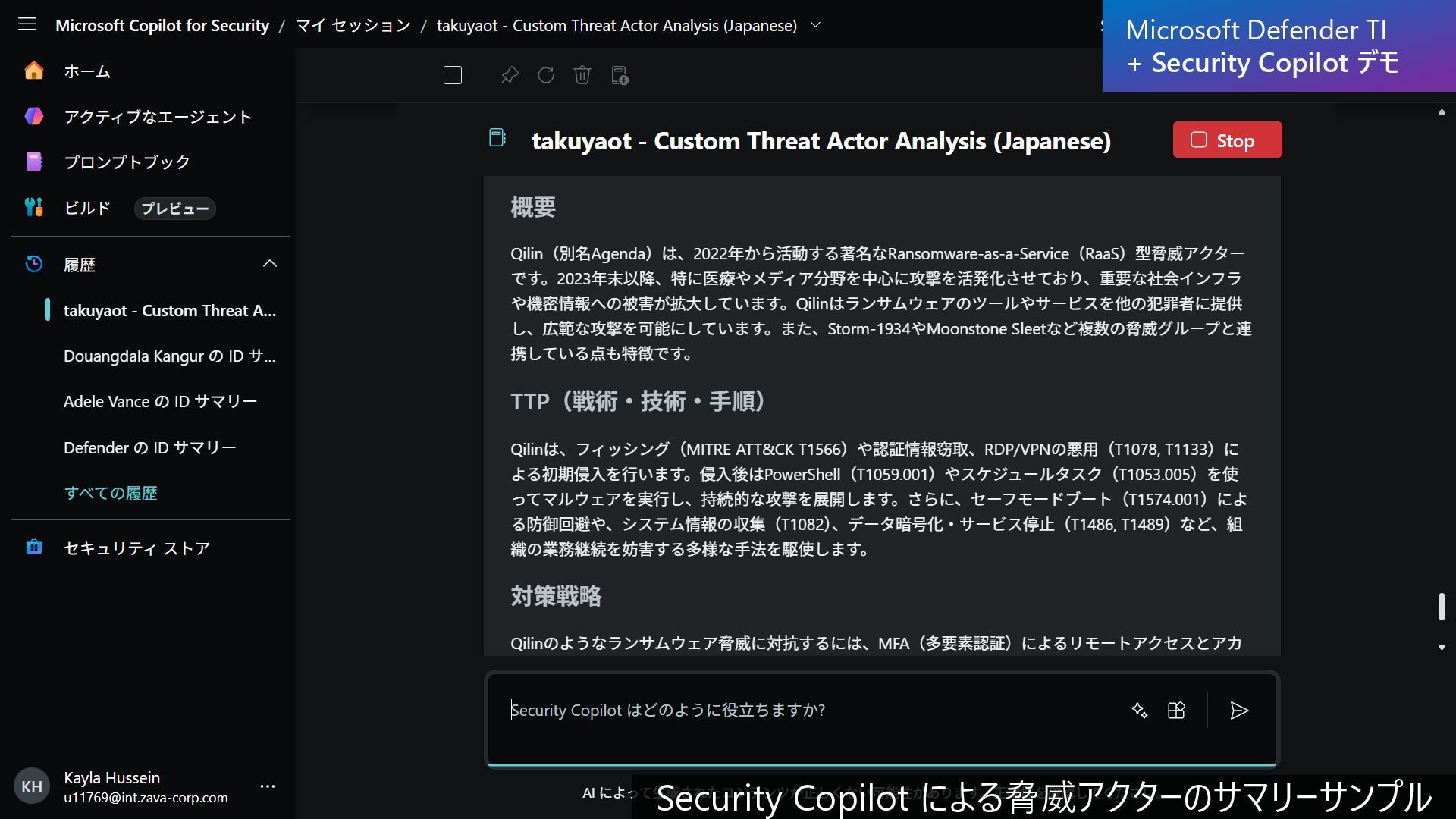Click the Security Copilot prompt input field

(x=804, y=711)
